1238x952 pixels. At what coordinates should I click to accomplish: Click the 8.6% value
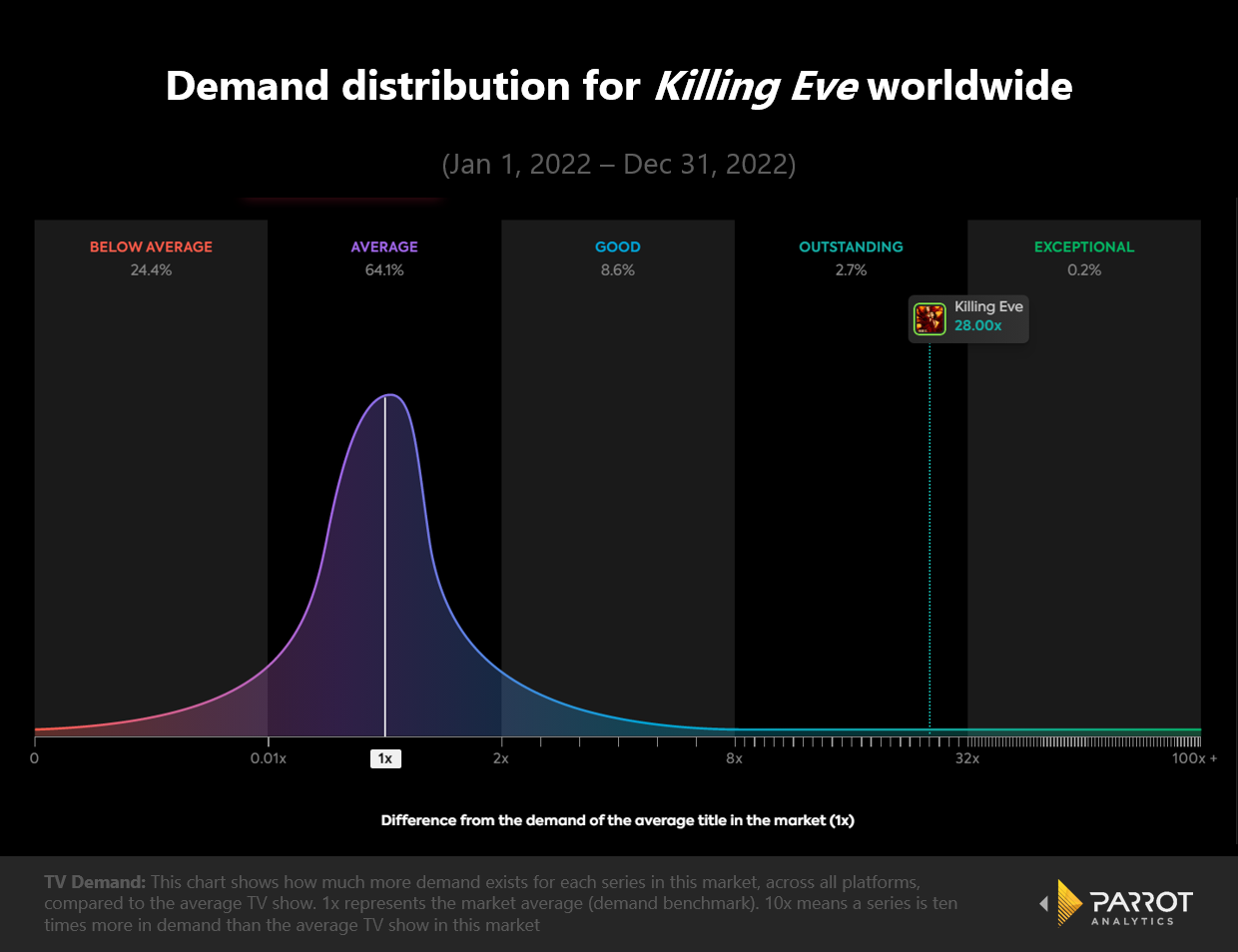tap(618, 270)
